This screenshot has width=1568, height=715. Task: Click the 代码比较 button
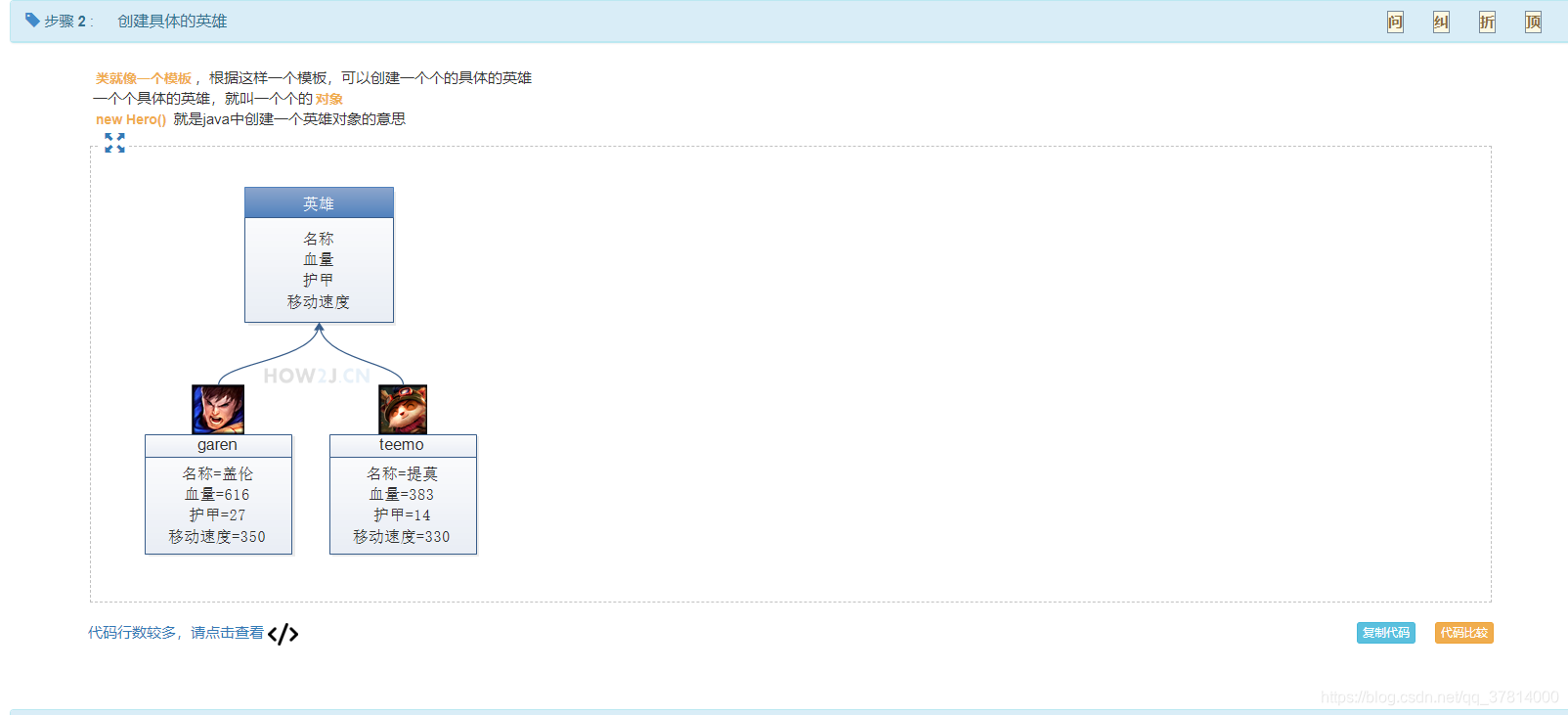[x=1464, y=633]
